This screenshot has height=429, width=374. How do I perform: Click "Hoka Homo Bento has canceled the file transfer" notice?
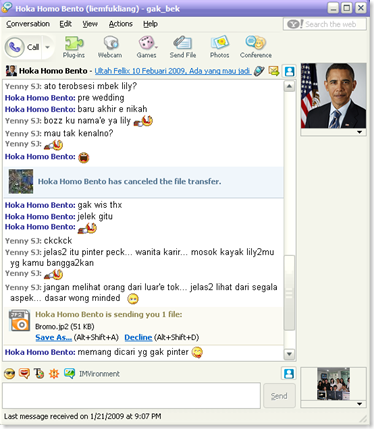click(129, 181)
